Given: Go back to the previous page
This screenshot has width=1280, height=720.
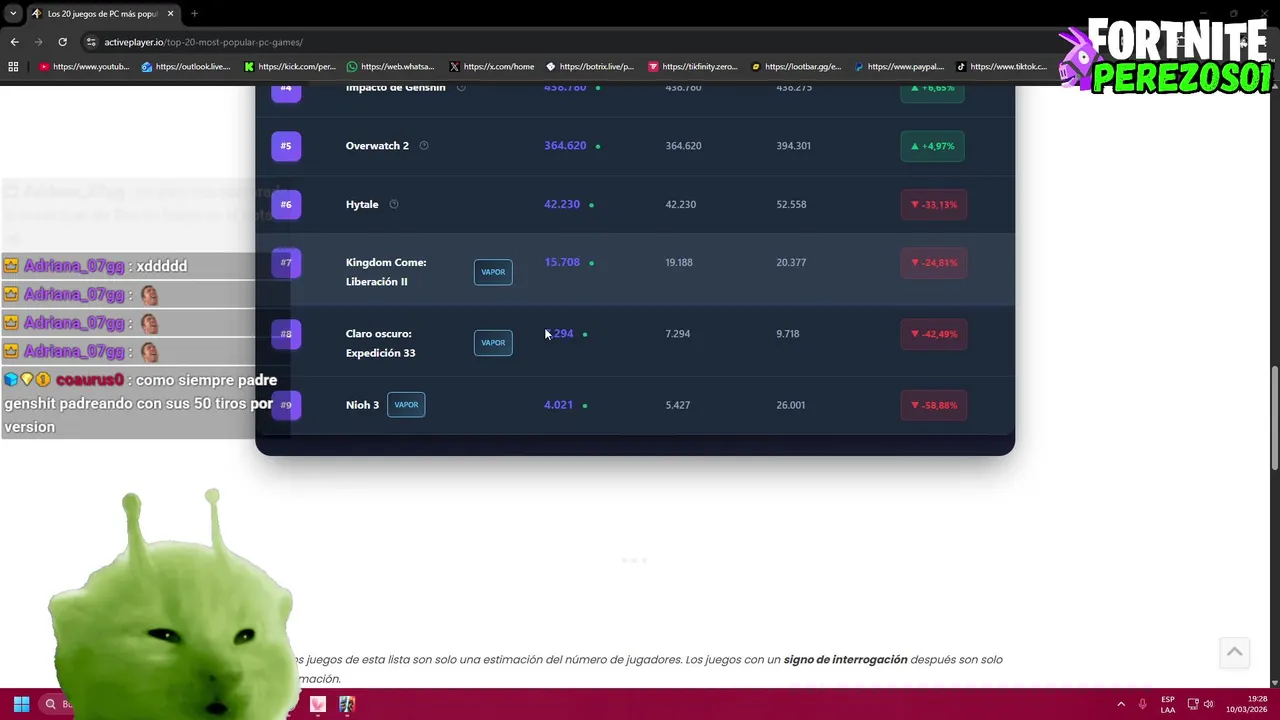Looking at the screenshot, I should (14, 42).
